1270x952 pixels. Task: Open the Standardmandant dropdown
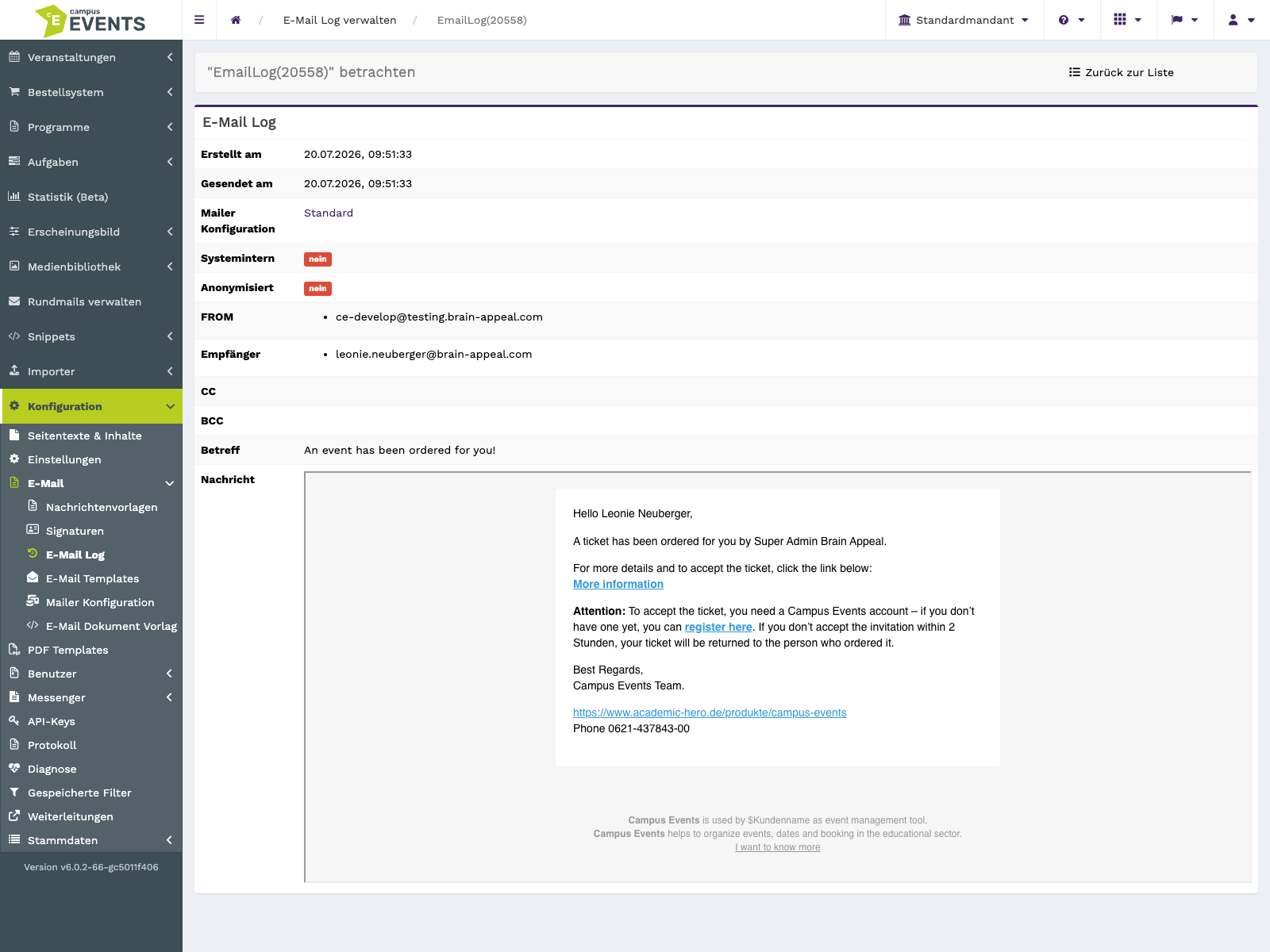964,20
